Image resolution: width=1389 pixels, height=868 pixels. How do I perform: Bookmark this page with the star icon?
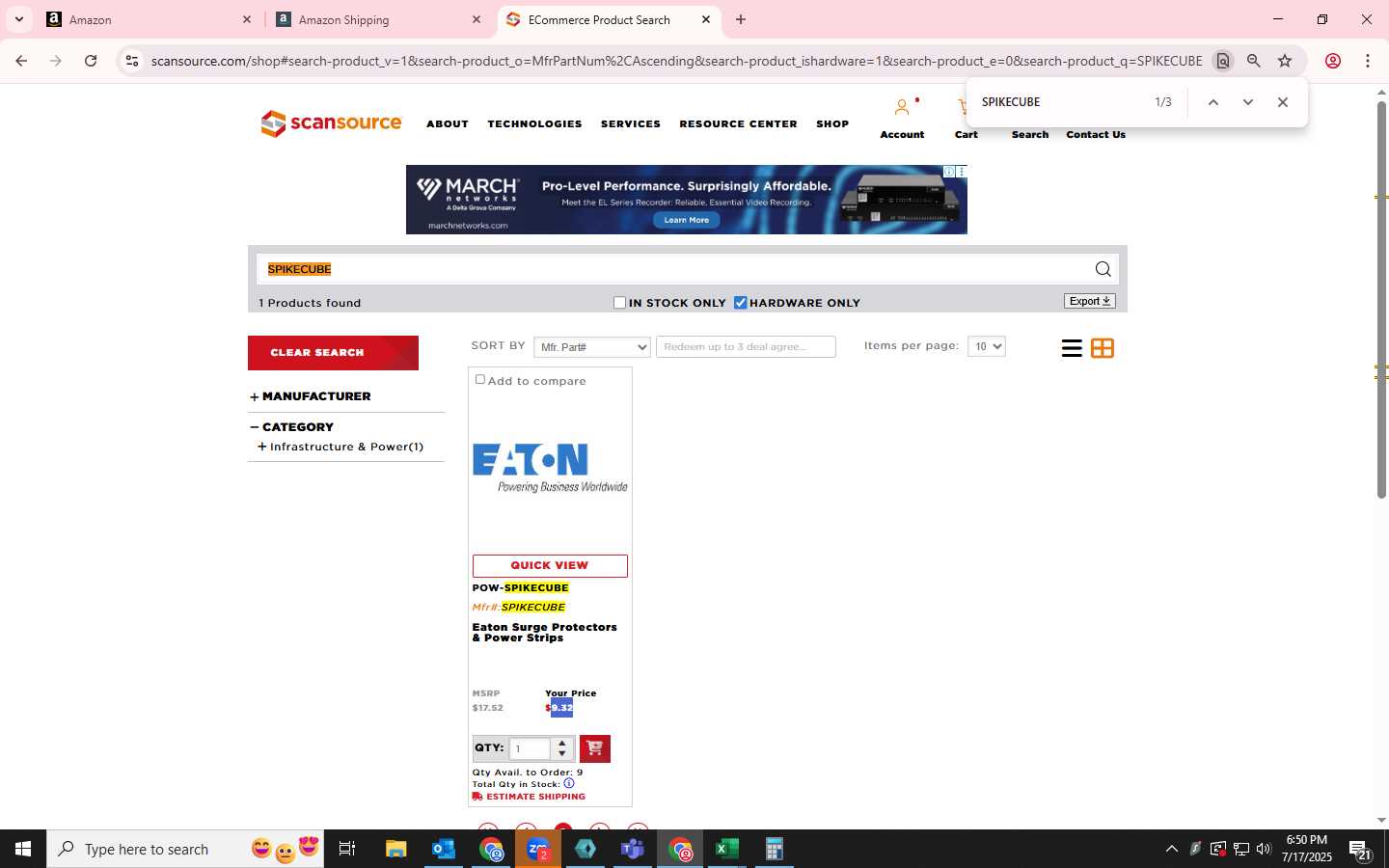[x=1285, y=61]
